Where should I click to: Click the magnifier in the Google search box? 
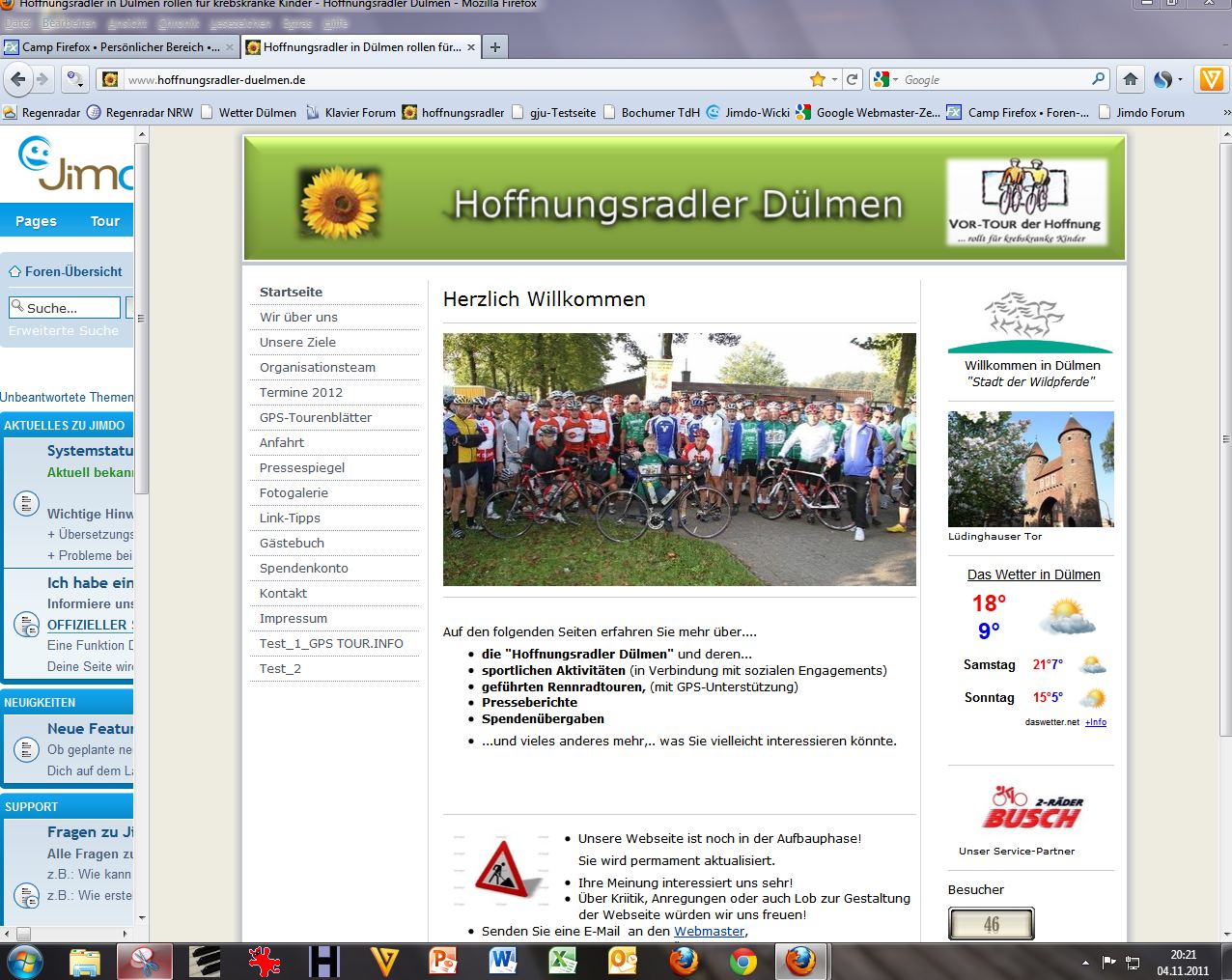point(1099,79)
